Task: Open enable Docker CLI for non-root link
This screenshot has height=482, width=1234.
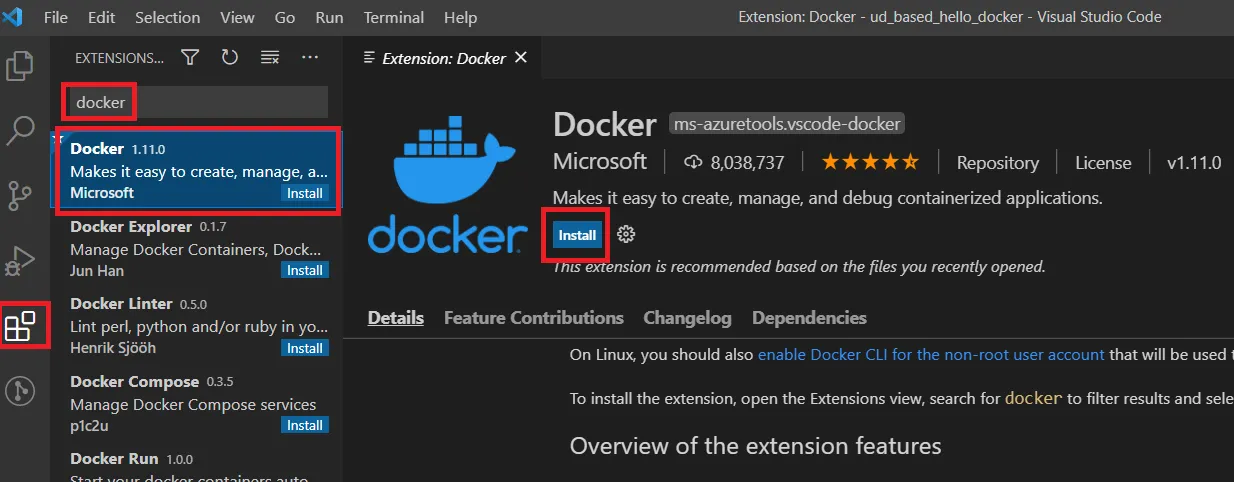Action: pyautogui.click(x=931, y=354)
